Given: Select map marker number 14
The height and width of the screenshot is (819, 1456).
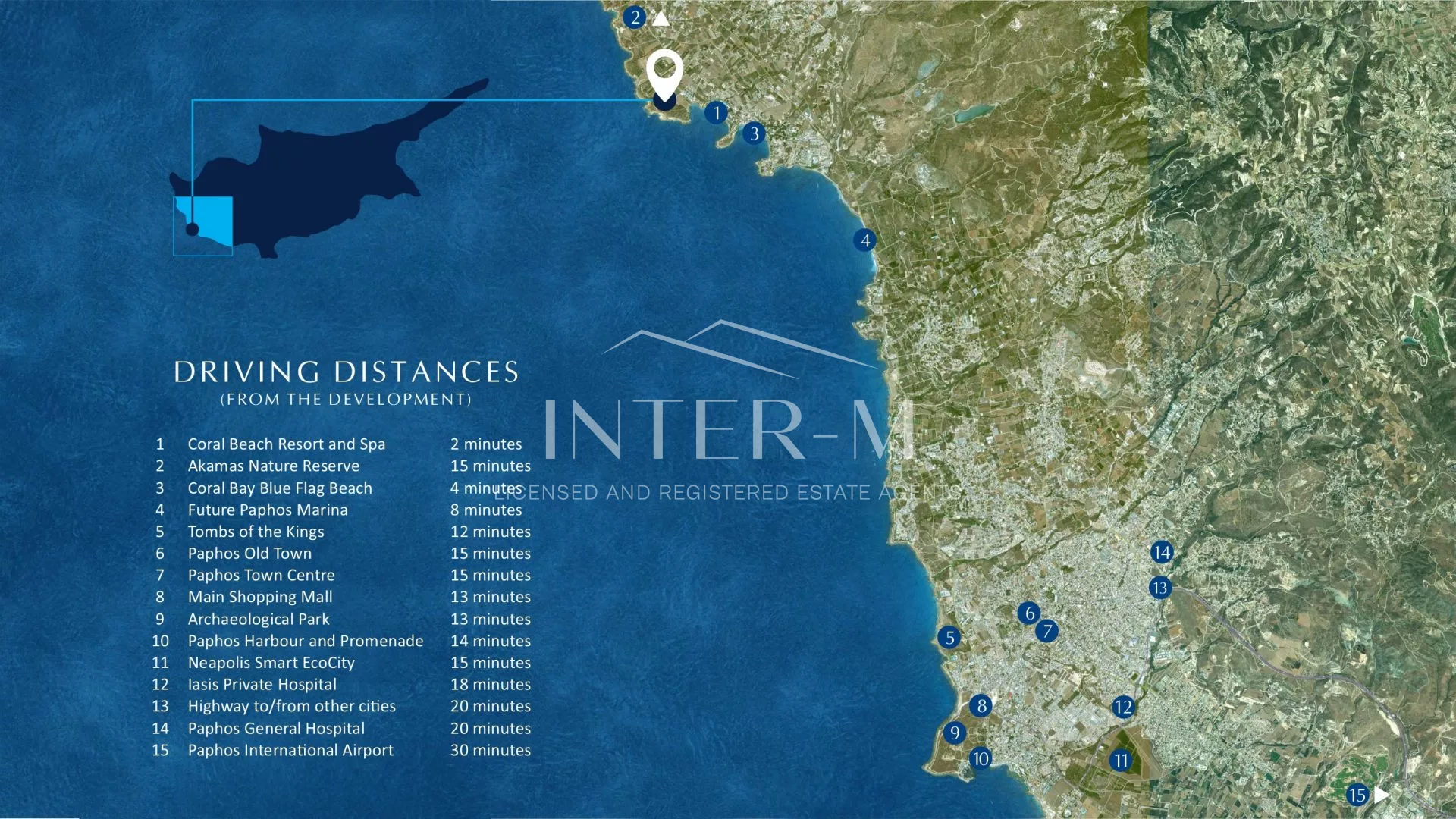Looking at the screenshot, I should tap(1162, 552).
